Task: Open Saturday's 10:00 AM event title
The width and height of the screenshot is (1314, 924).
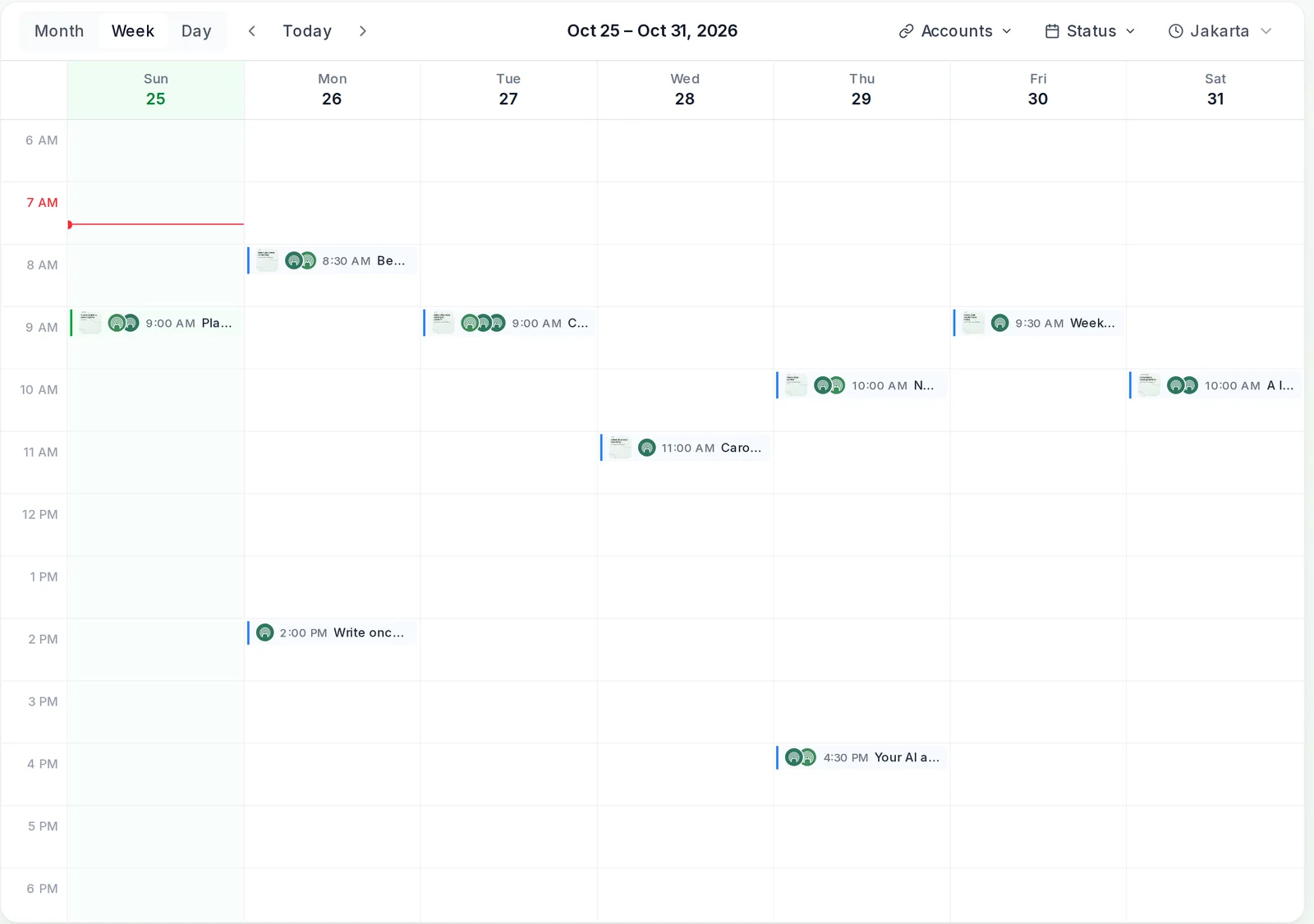Action: 1280,385
